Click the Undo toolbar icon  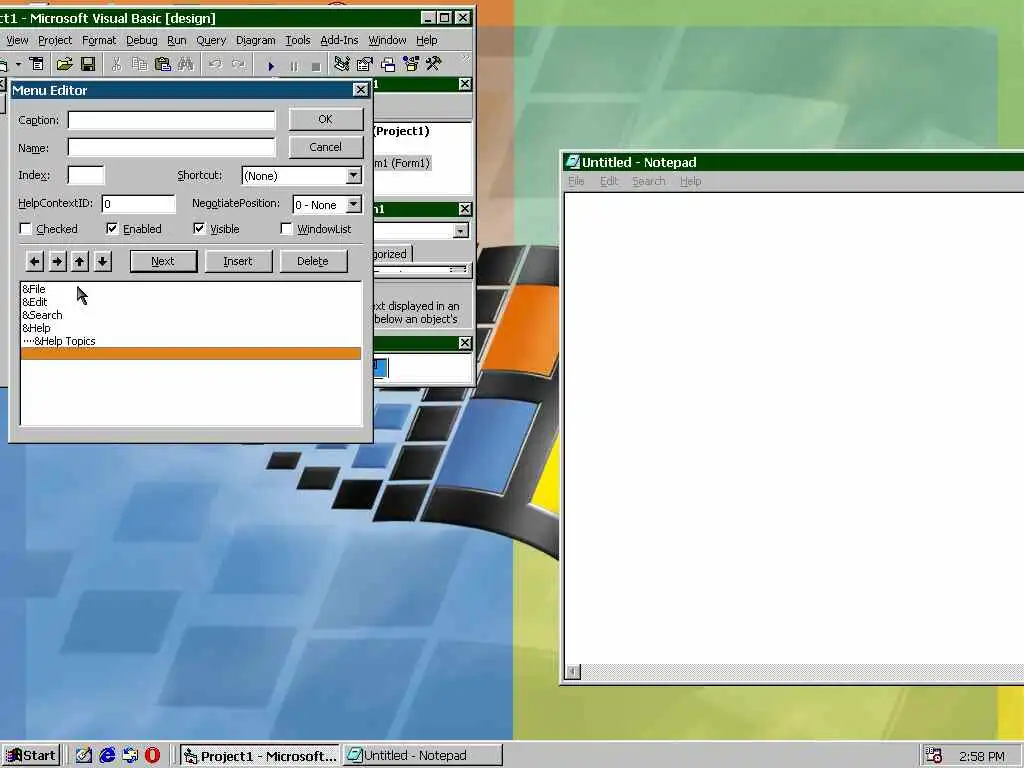click(x=216, y=64)
